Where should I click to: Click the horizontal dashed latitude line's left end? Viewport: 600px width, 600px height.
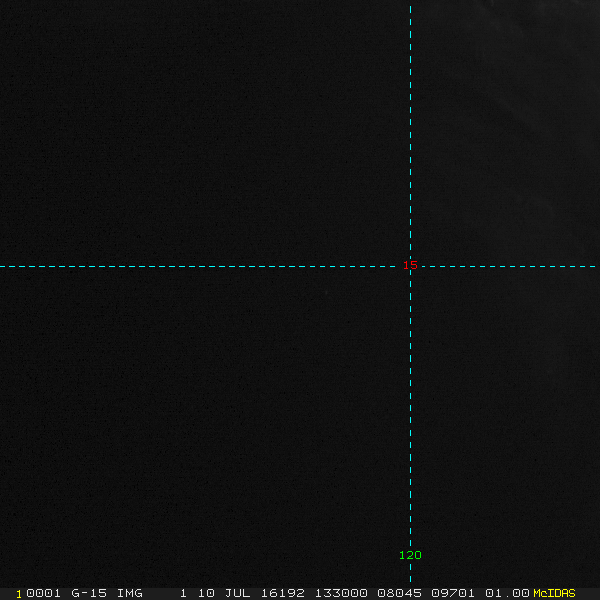coord(4,267)
